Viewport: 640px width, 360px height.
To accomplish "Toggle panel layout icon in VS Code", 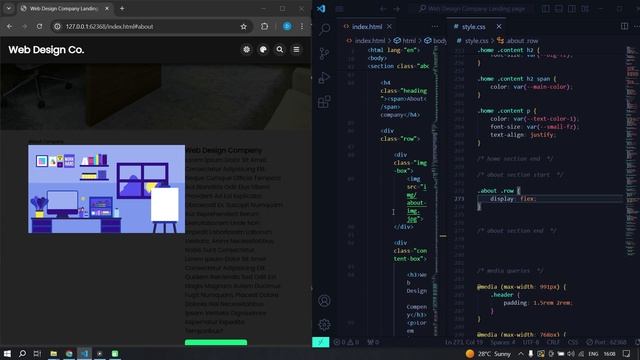I will coord(559,9).
